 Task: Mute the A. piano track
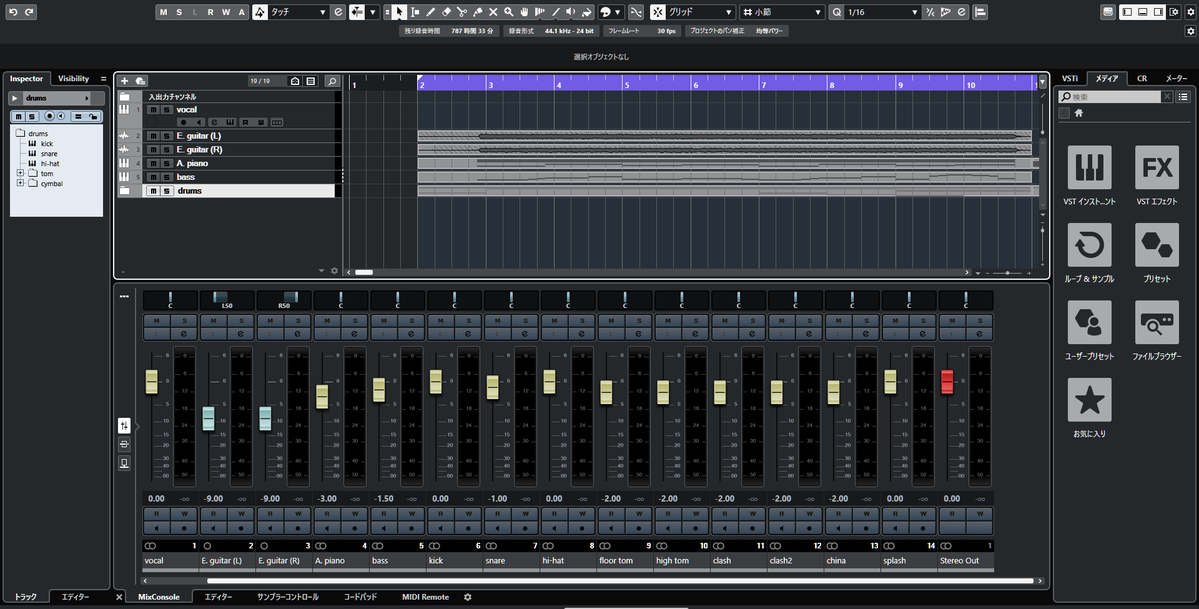click(153, 164)
